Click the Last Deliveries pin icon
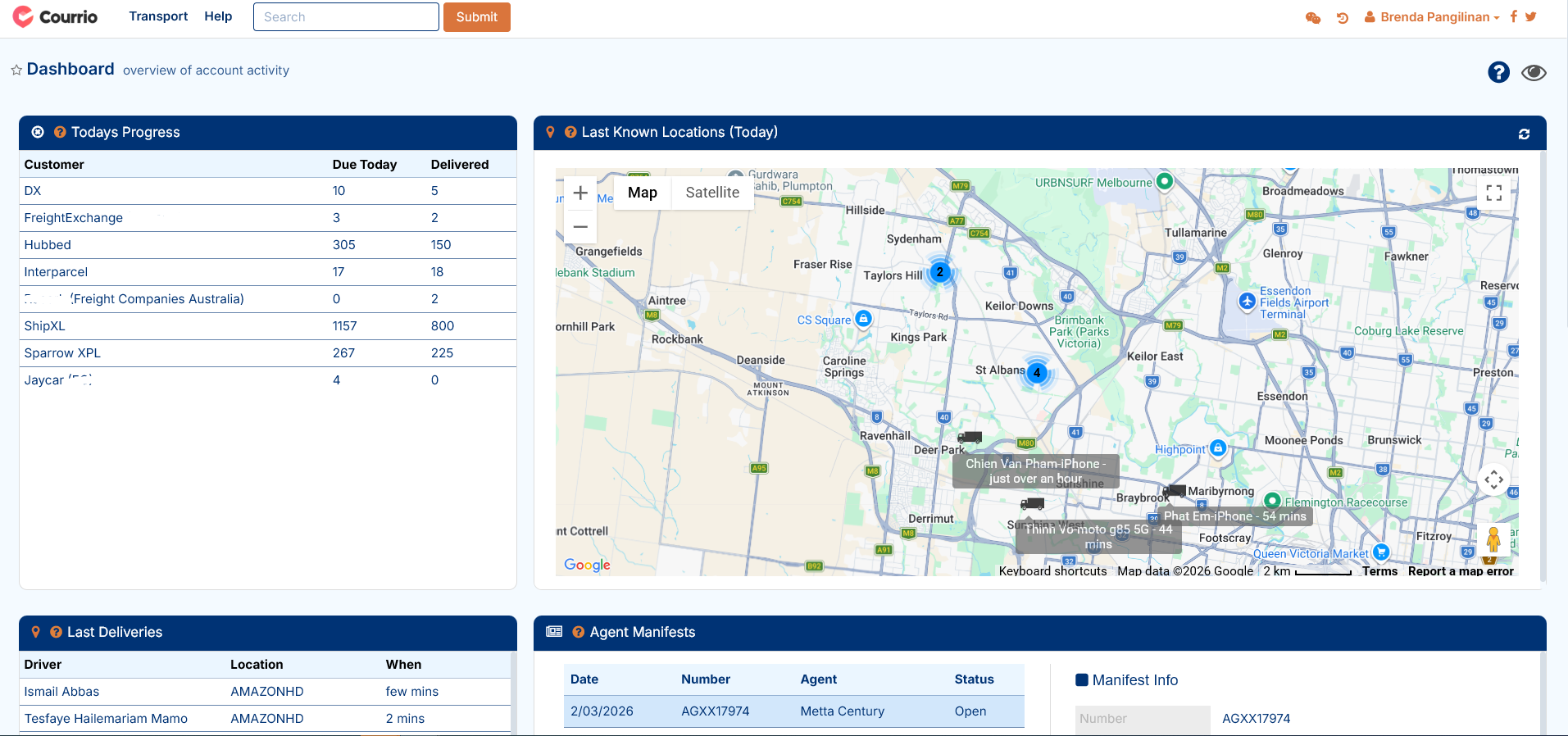This screenshot has height=736, width=1568. (x=35, y=632)
